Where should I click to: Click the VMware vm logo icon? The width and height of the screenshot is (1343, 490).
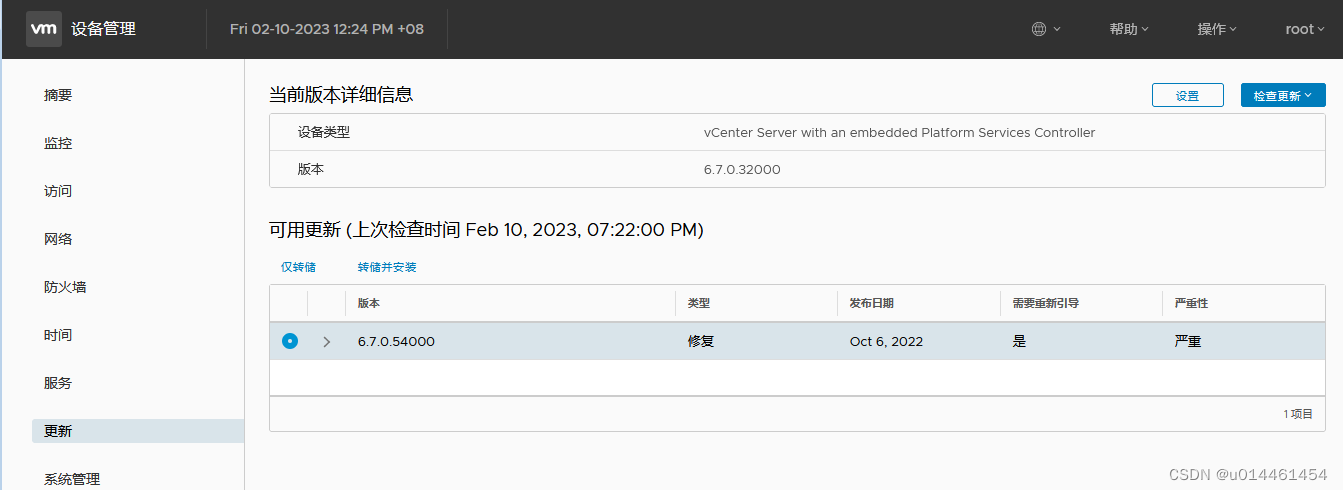(x=43, y=29)
